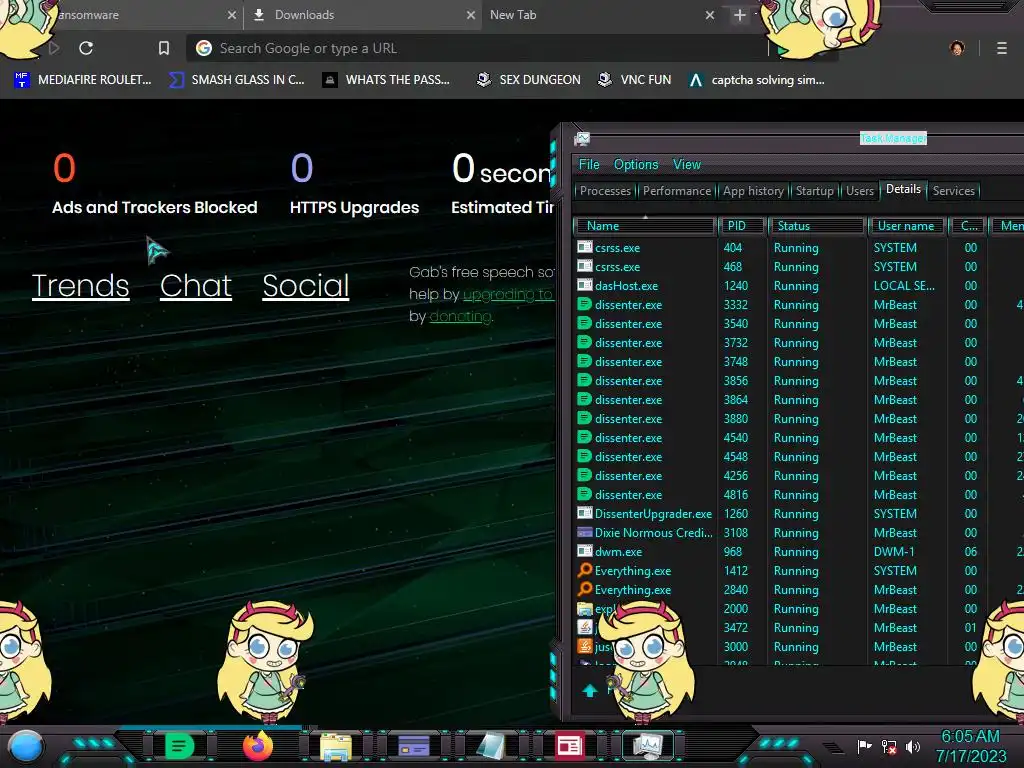
Task: Open the network status tray icon
Action: pos(889,746)
